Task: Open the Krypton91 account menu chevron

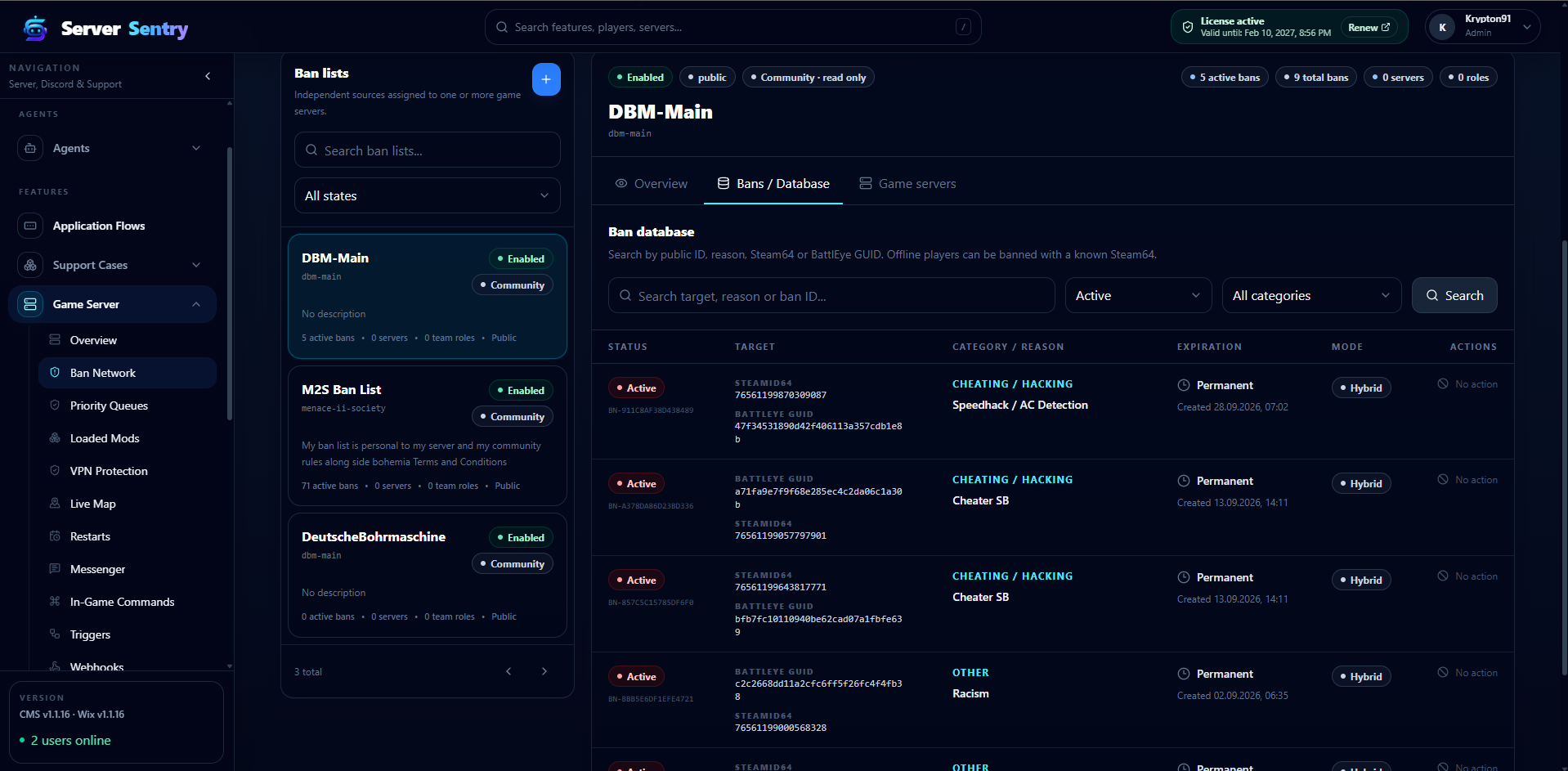Action: coord(1526,27)
